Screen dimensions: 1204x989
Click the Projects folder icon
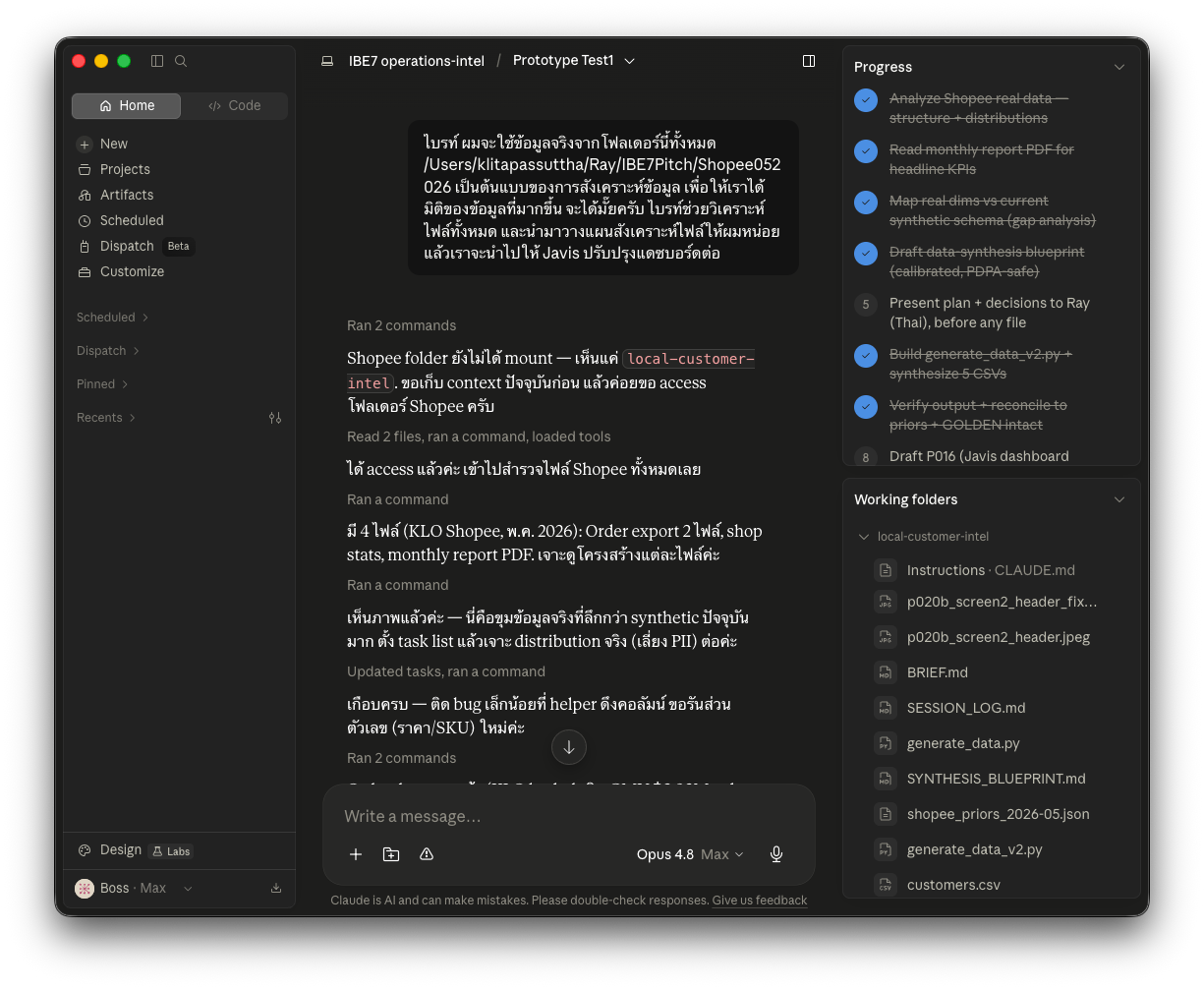pos(85,169)
